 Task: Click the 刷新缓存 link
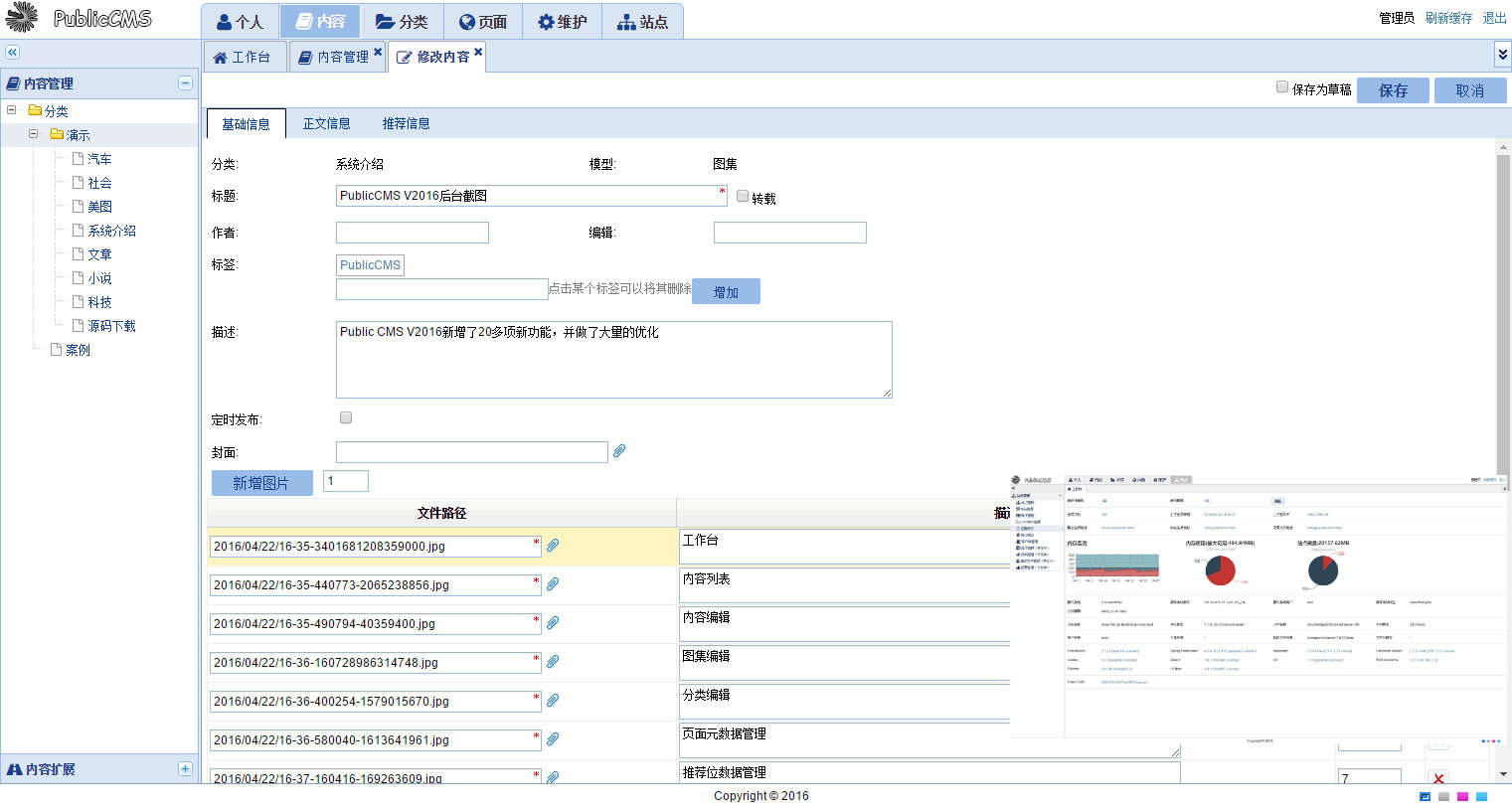[1448, 18]
